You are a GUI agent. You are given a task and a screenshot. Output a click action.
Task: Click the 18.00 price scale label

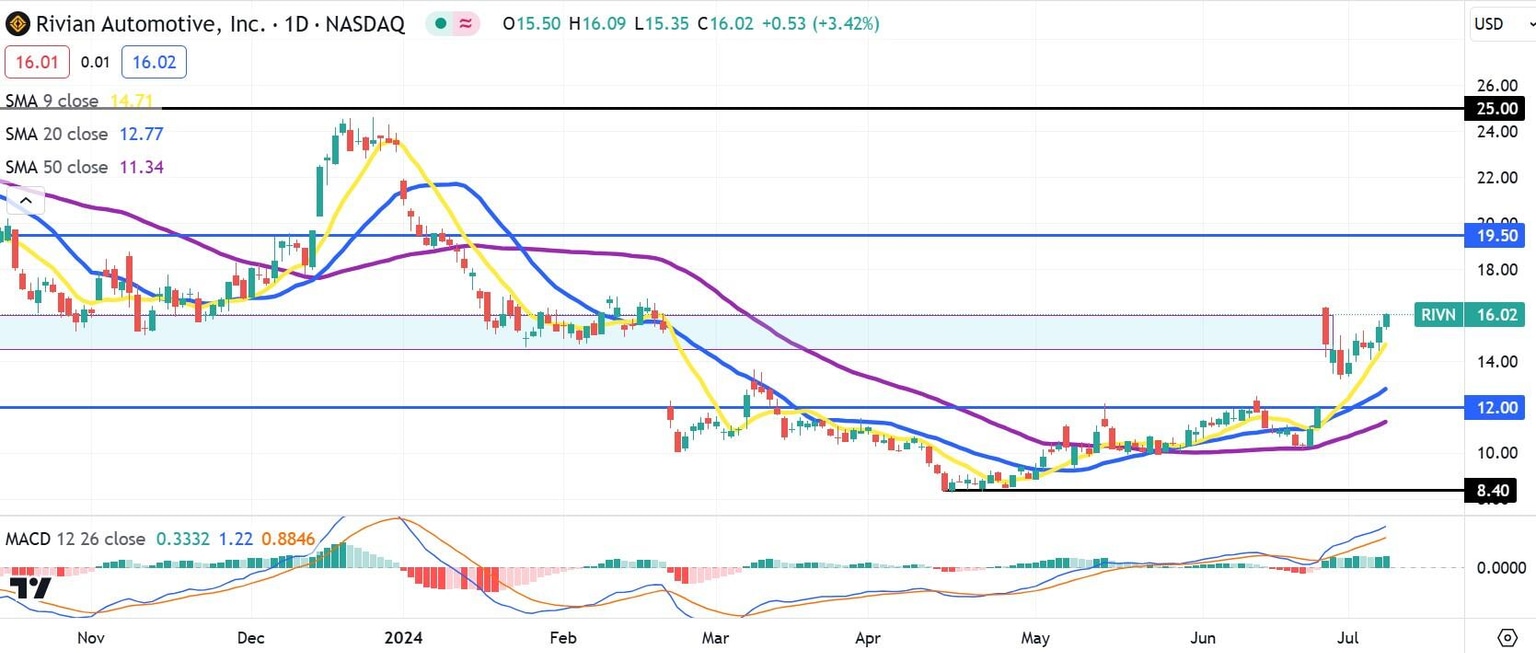tap(1497, 269)
